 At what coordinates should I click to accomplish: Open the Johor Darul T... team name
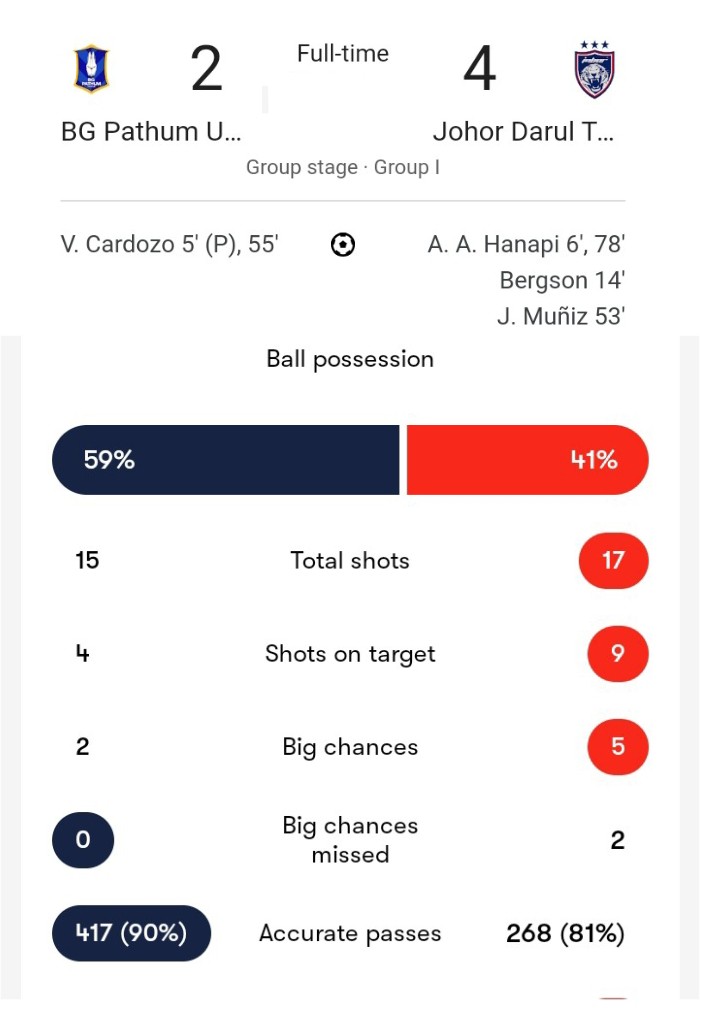[523, 132]
